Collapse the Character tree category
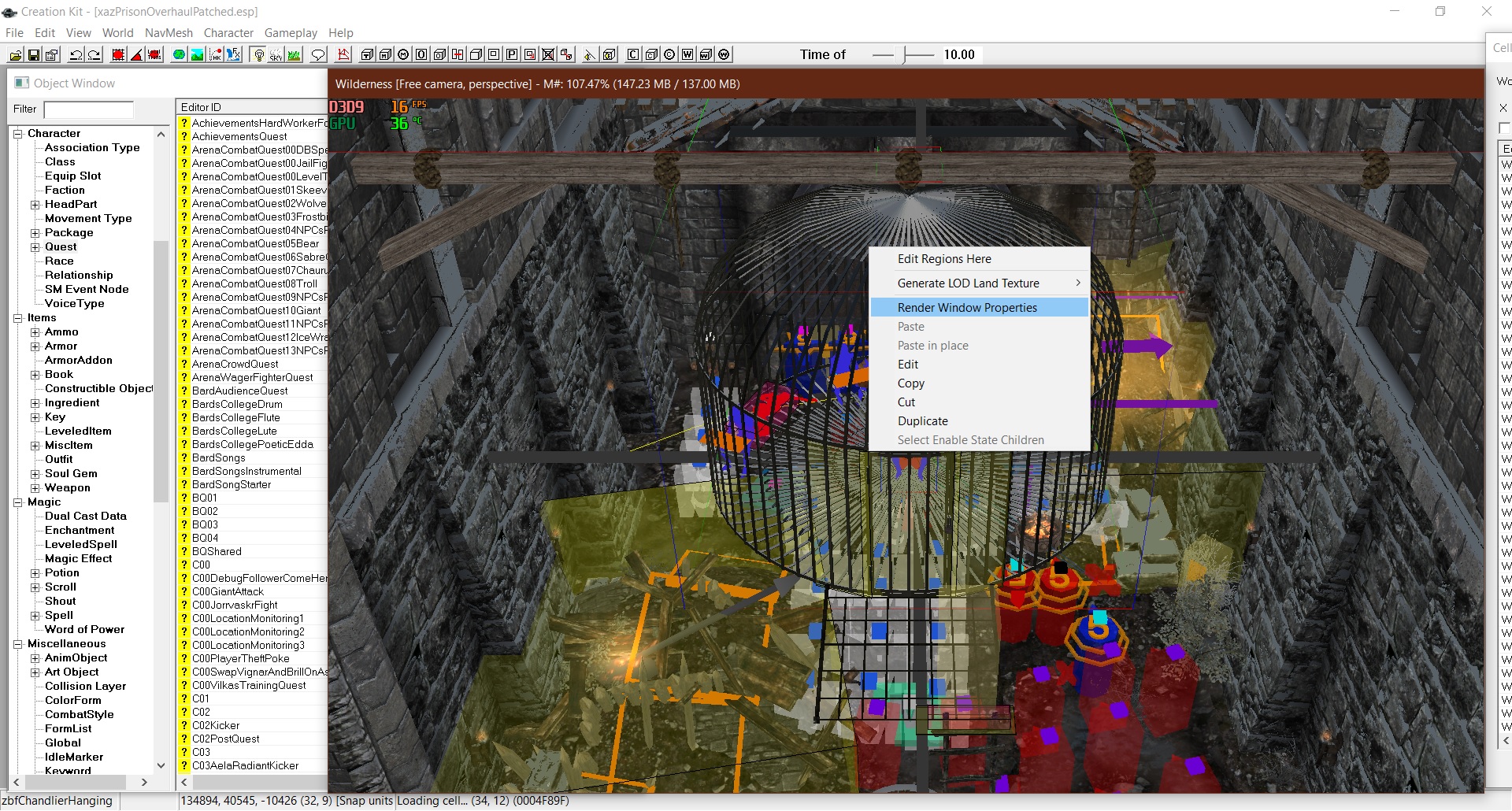The image size is (1512, 811). 17,134
